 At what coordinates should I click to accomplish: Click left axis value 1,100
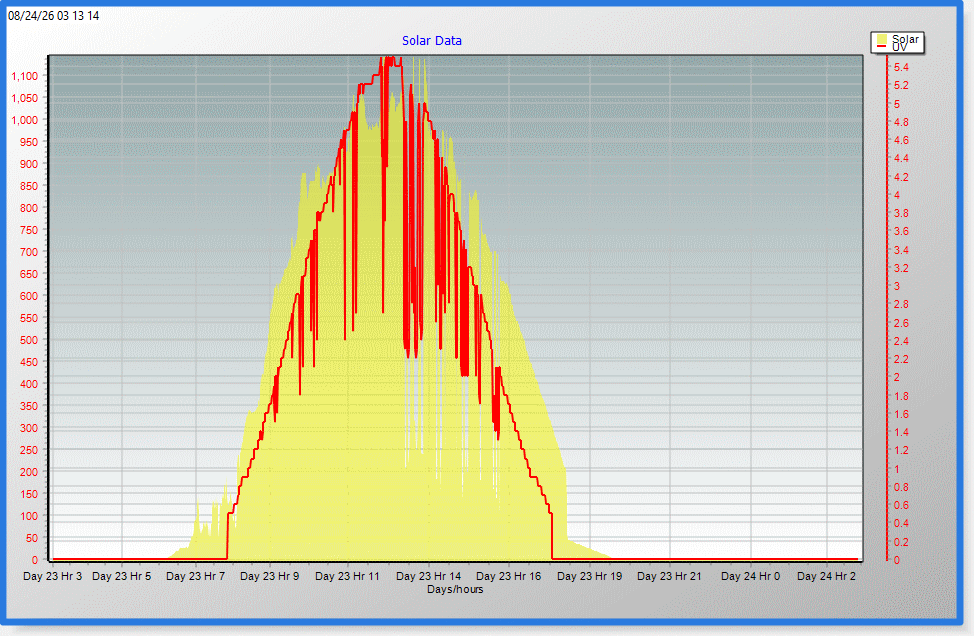click(25, 76)
